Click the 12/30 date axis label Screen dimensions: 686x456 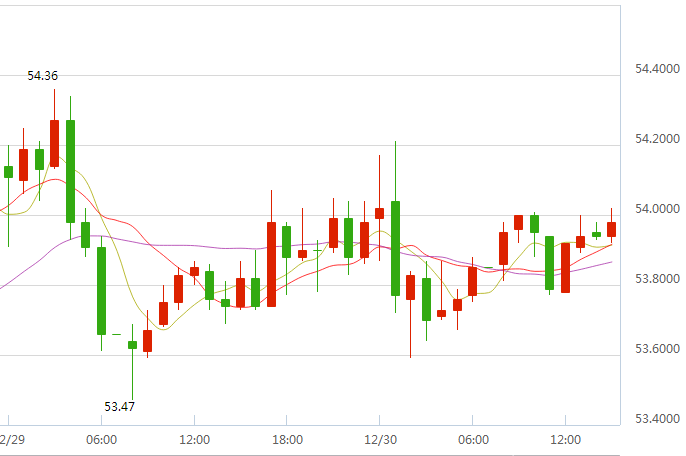point(380,440)
